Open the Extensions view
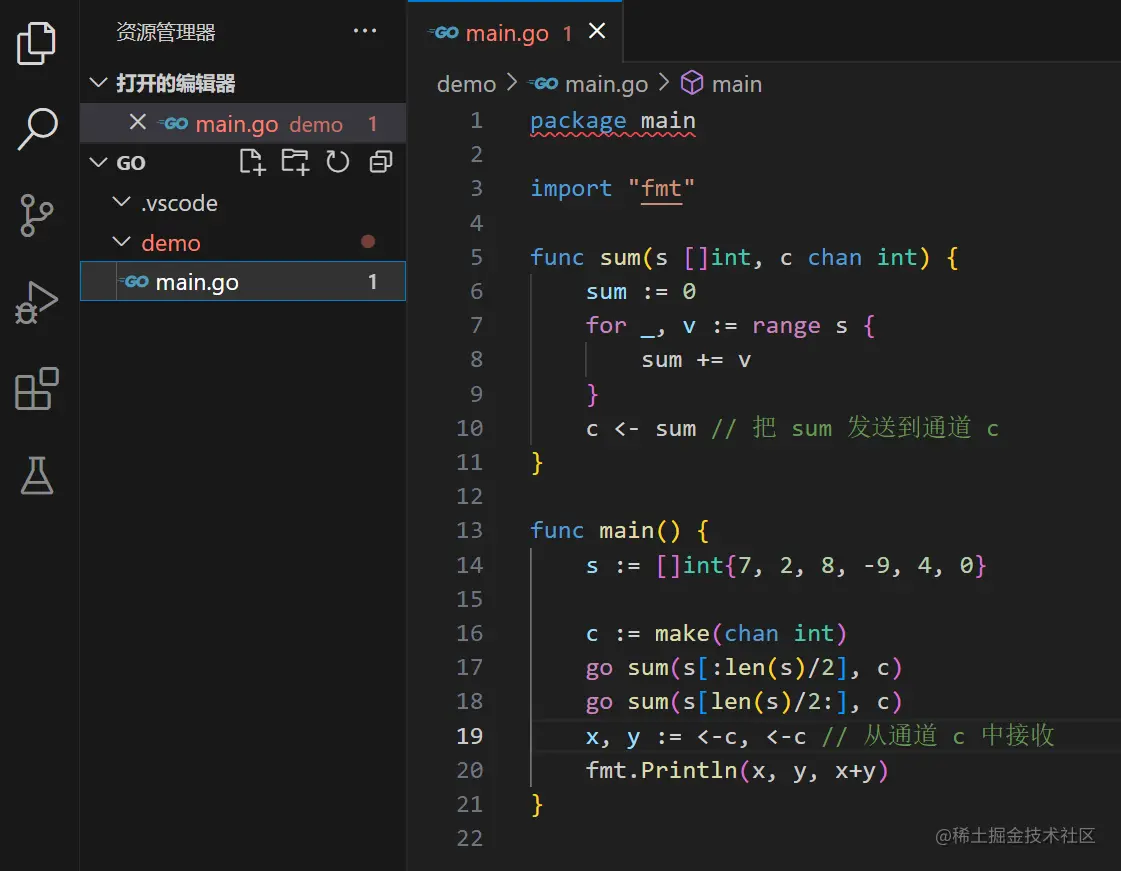 pos(36,389)
